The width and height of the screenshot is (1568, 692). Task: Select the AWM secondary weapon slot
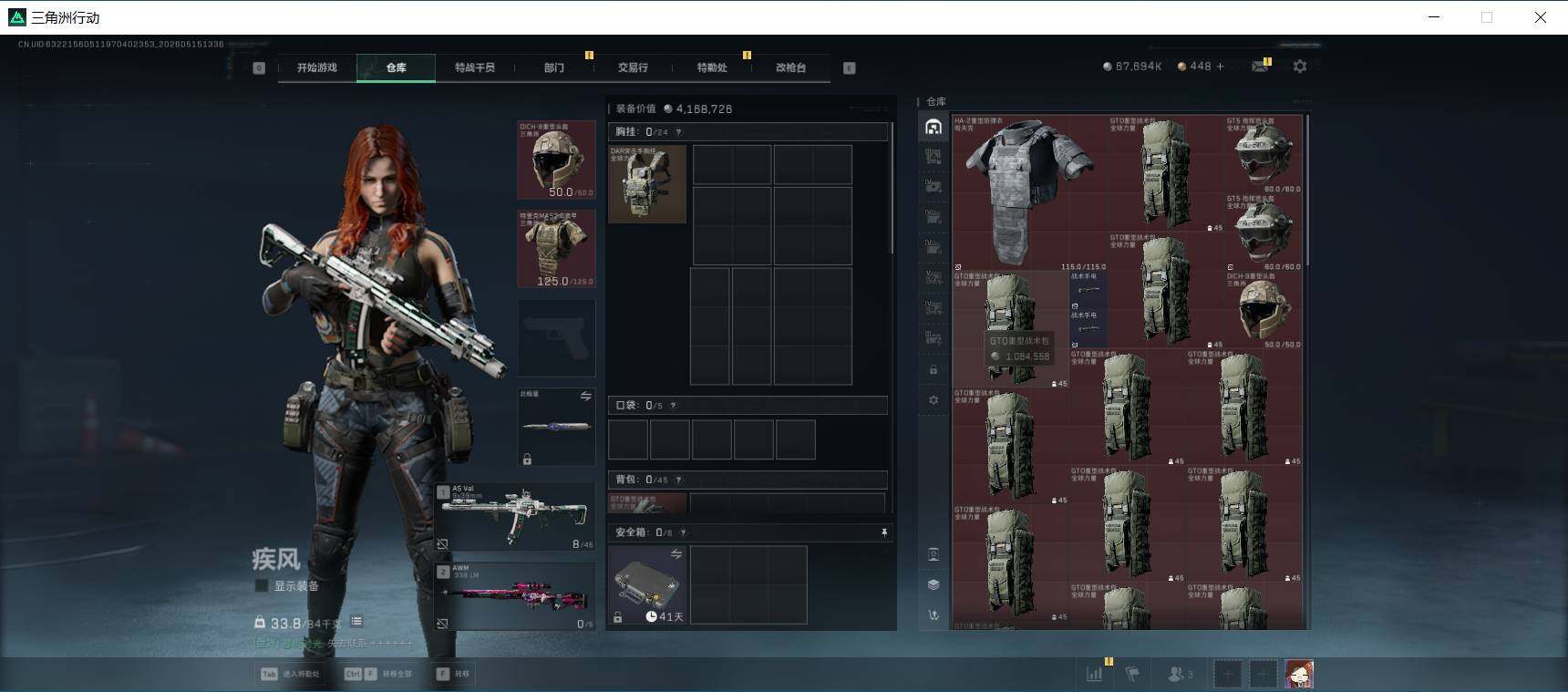click(516, 595)
